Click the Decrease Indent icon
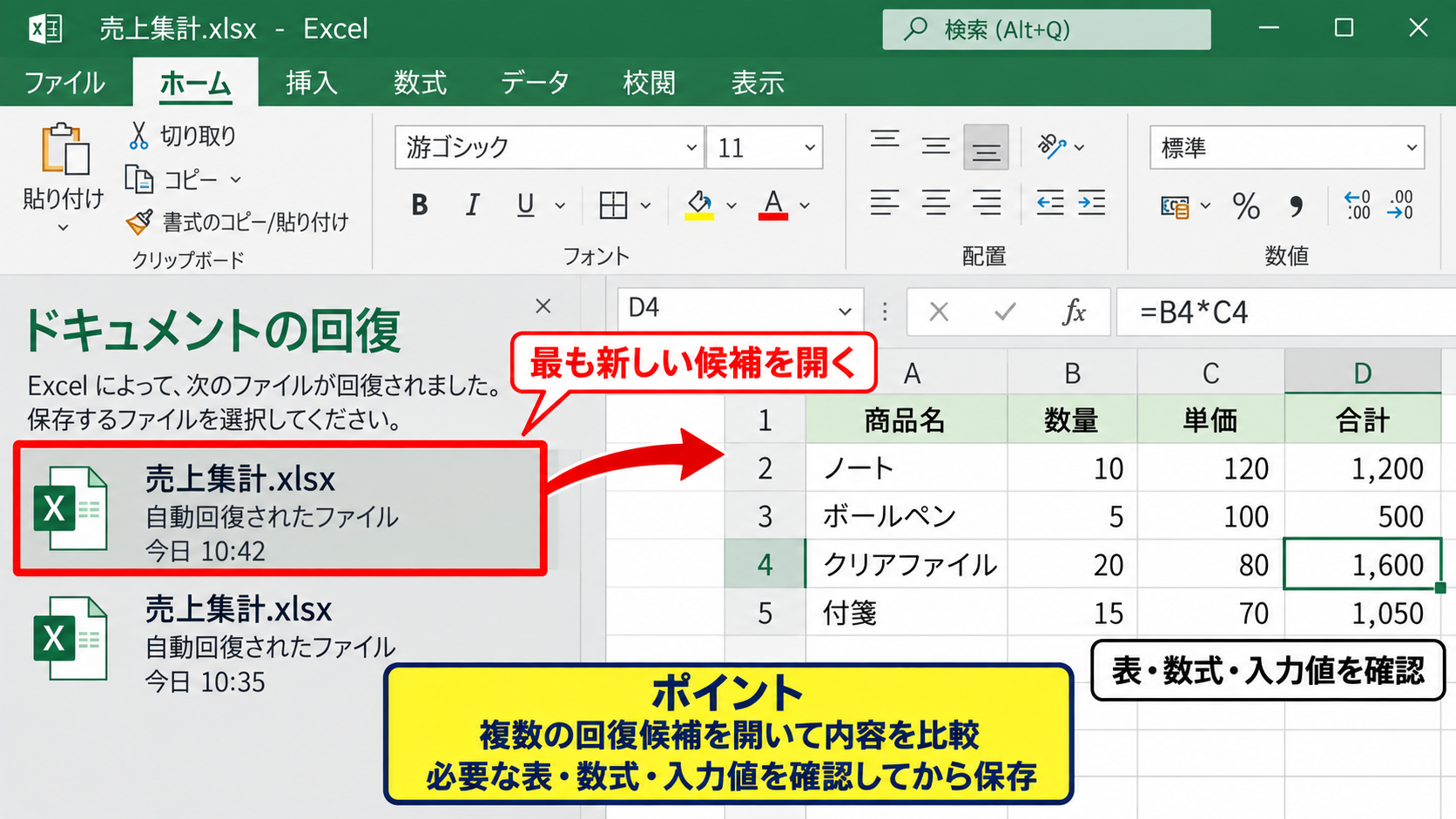 [x=1050, y=203]
